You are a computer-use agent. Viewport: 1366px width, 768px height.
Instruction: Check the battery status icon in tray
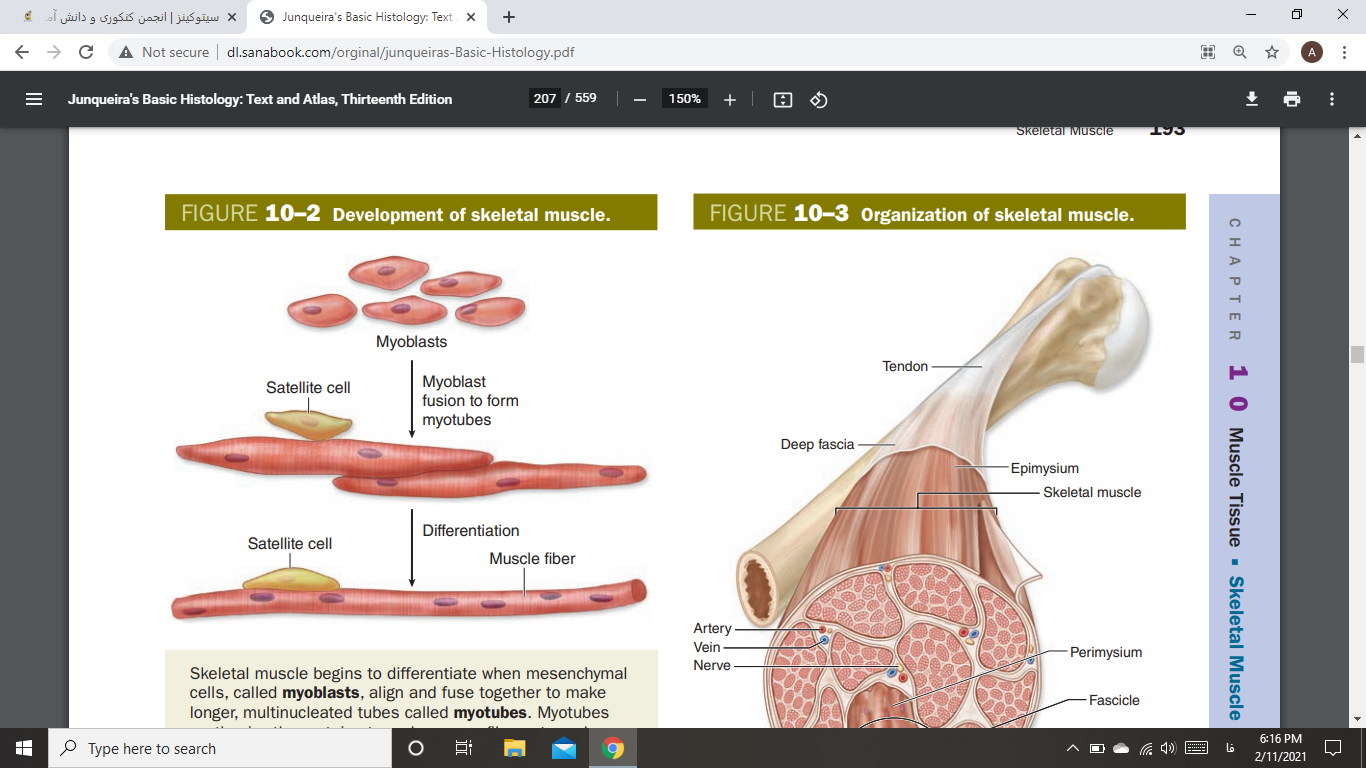coord(1097,748)
